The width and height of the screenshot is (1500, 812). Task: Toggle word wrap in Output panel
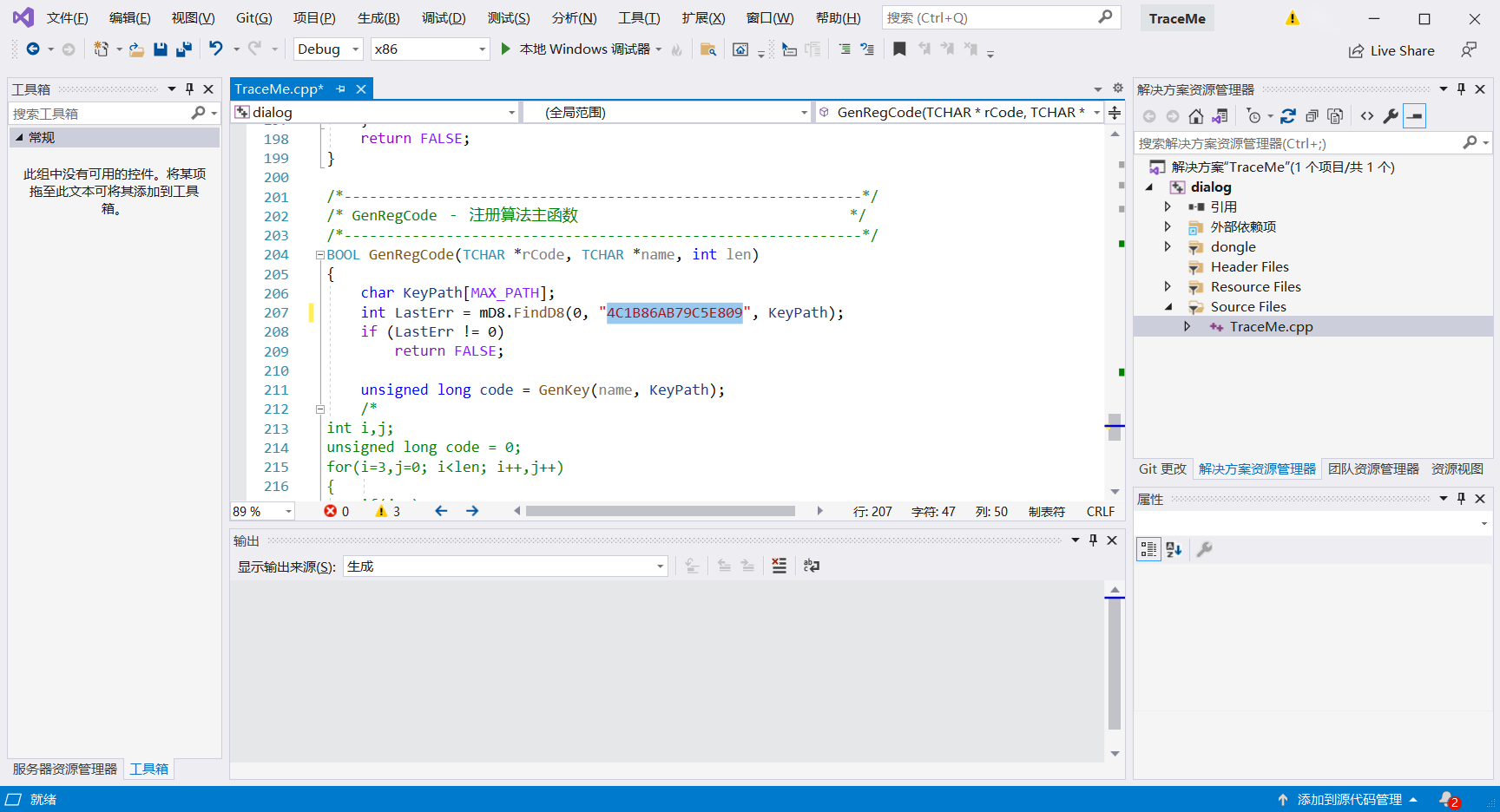[812, 566]
